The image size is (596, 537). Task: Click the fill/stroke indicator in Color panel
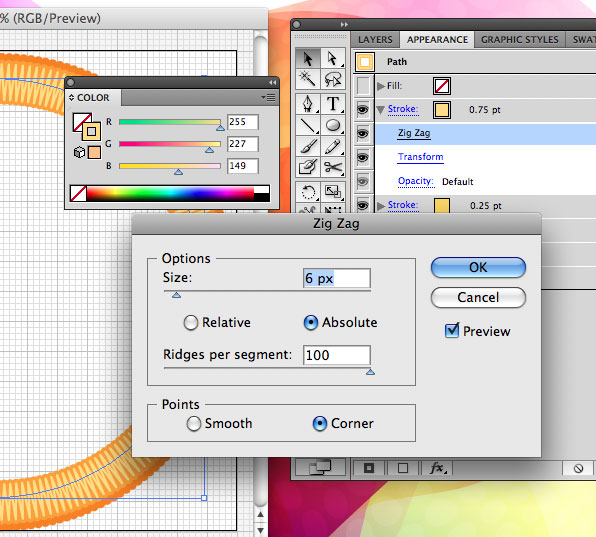coord(87,127)
